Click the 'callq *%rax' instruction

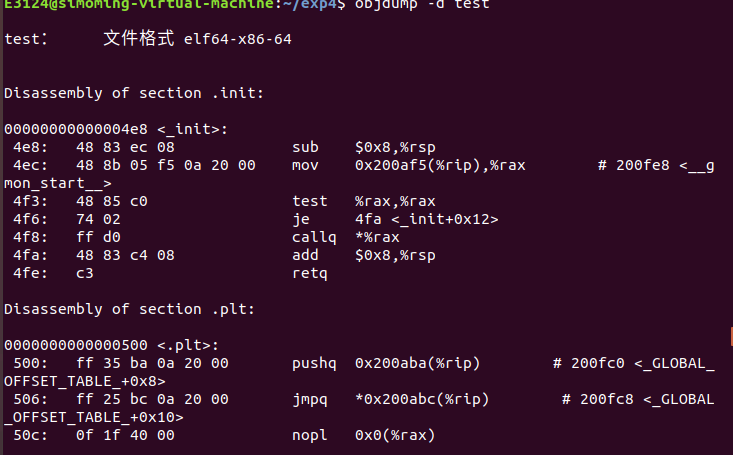(345, 238)
